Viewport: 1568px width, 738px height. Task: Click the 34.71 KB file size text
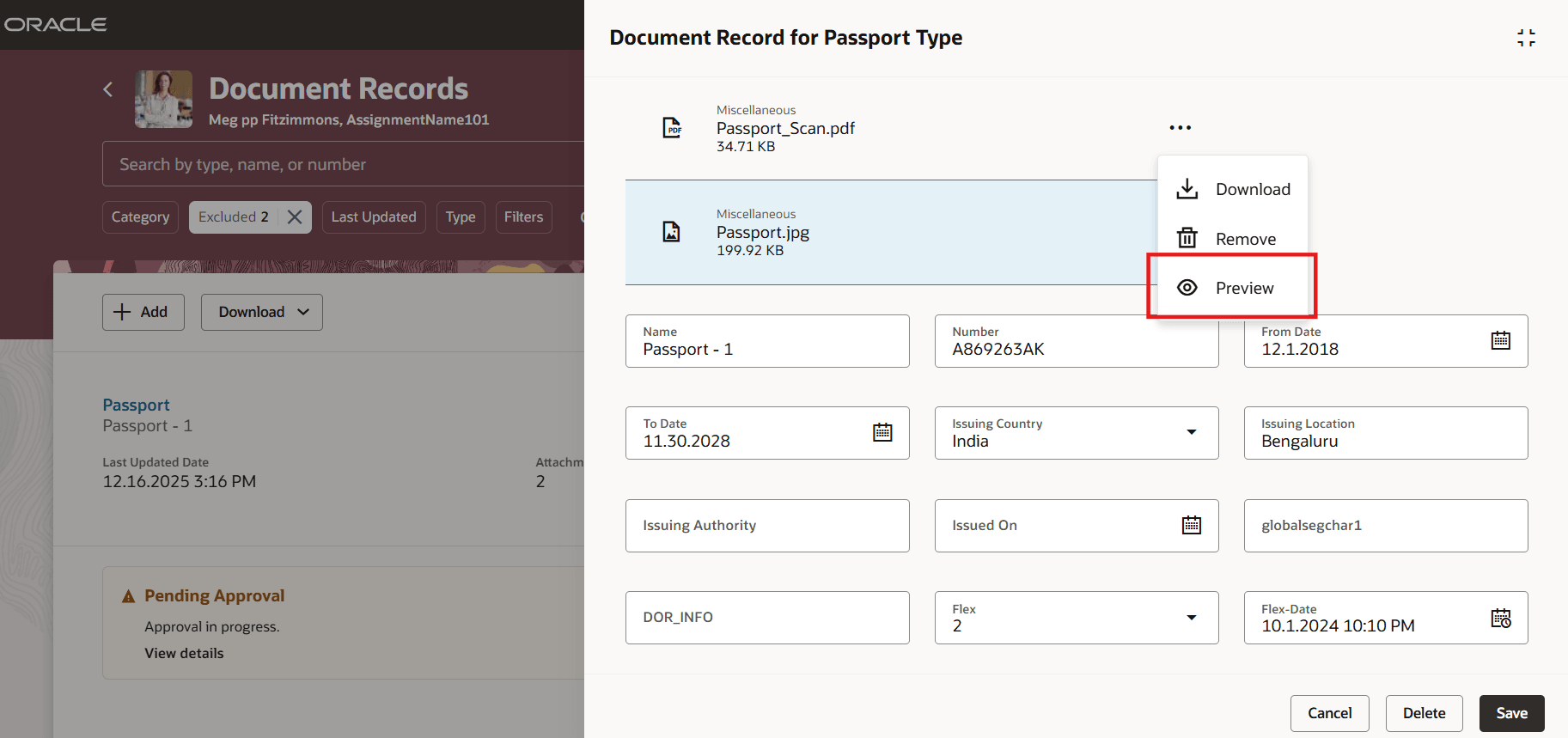(x=746, y=147)
